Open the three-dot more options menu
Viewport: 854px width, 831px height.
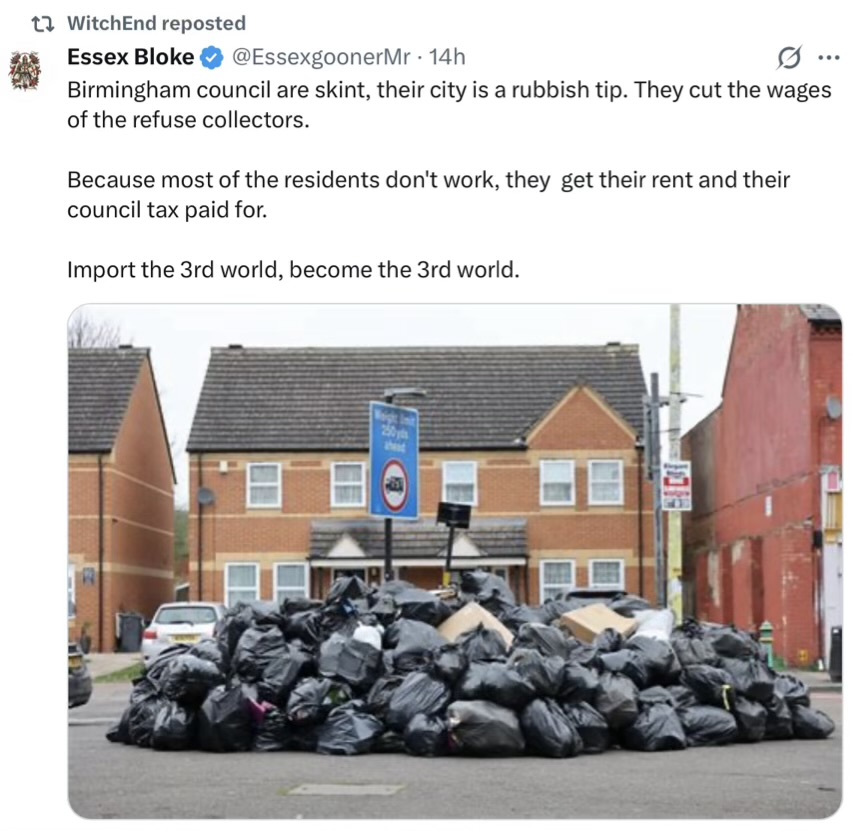828,57
